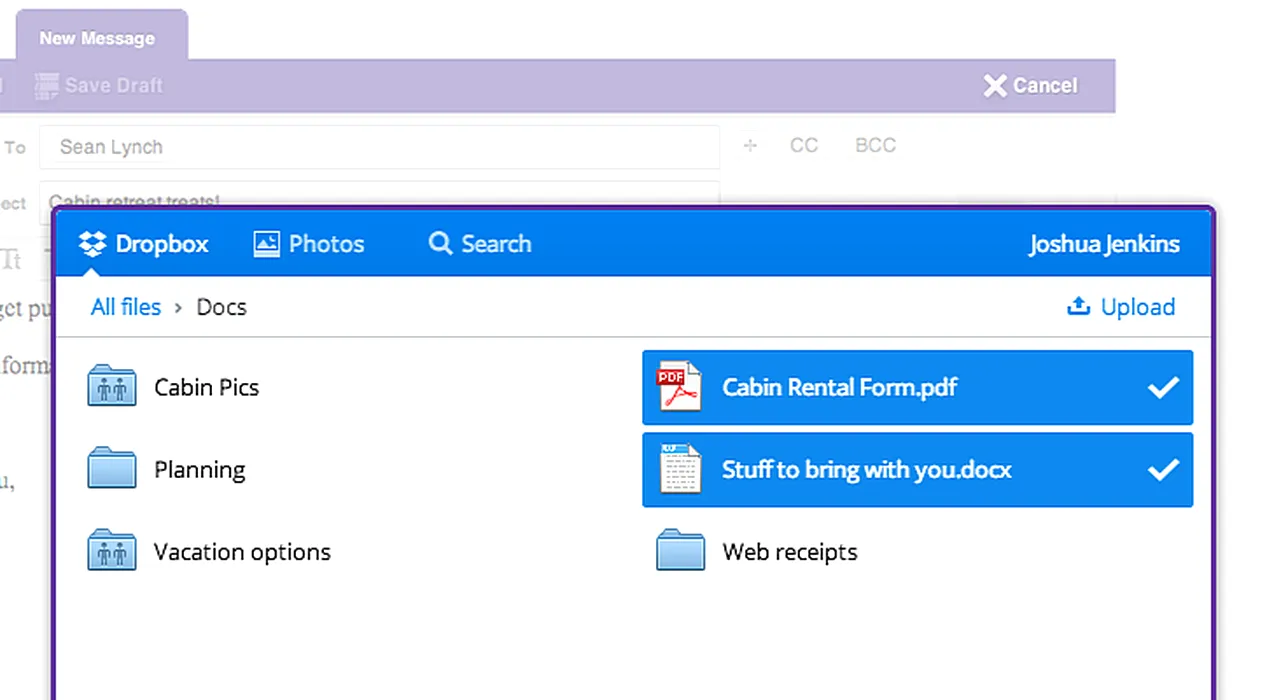Open the Vacation options shared folder icon
This screenshot has height=700, width=1274.
(x=112, y=551)
